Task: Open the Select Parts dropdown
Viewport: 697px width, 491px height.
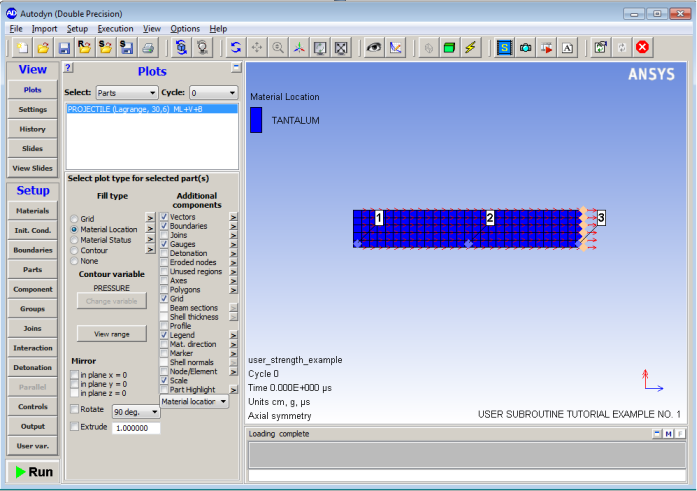Action: [127, 92]
